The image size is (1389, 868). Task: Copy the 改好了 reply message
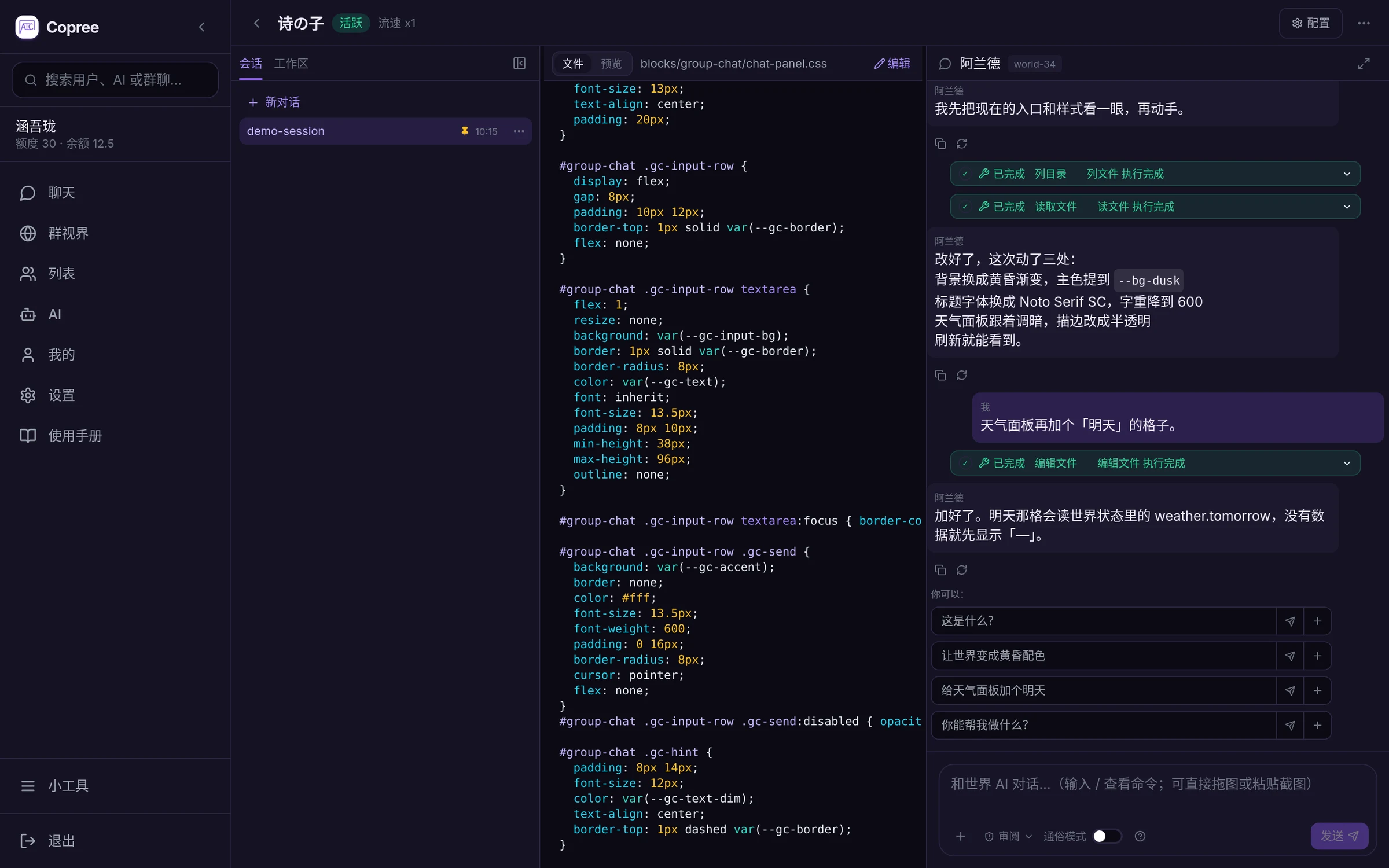[x=940, y=375]
